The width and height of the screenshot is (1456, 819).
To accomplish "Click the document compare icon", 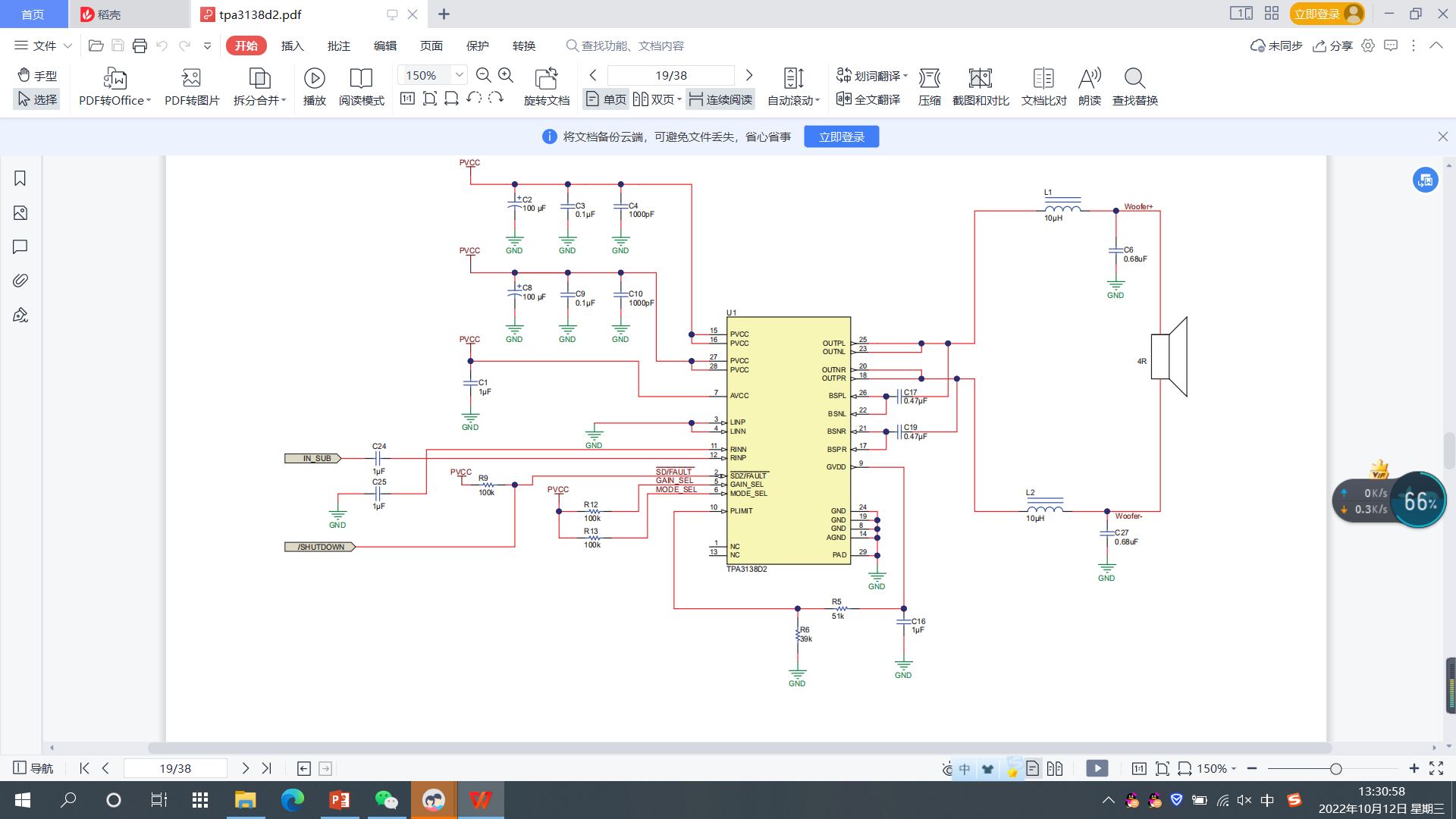I will pyautogui.click(x=1043, y=78).
